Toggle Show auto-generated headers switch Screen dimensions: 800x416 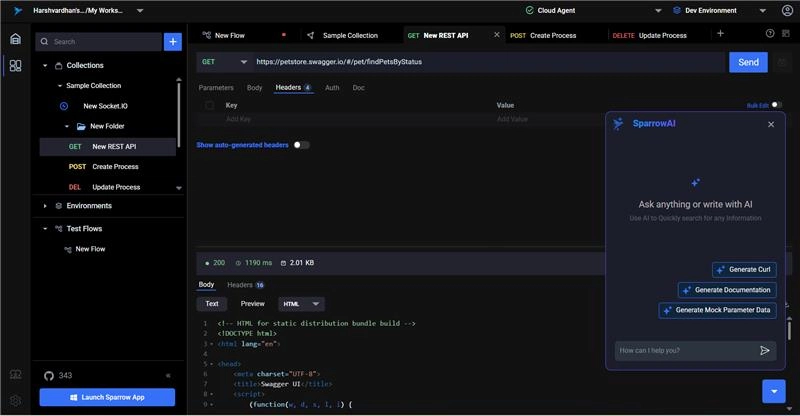[301, 145]
